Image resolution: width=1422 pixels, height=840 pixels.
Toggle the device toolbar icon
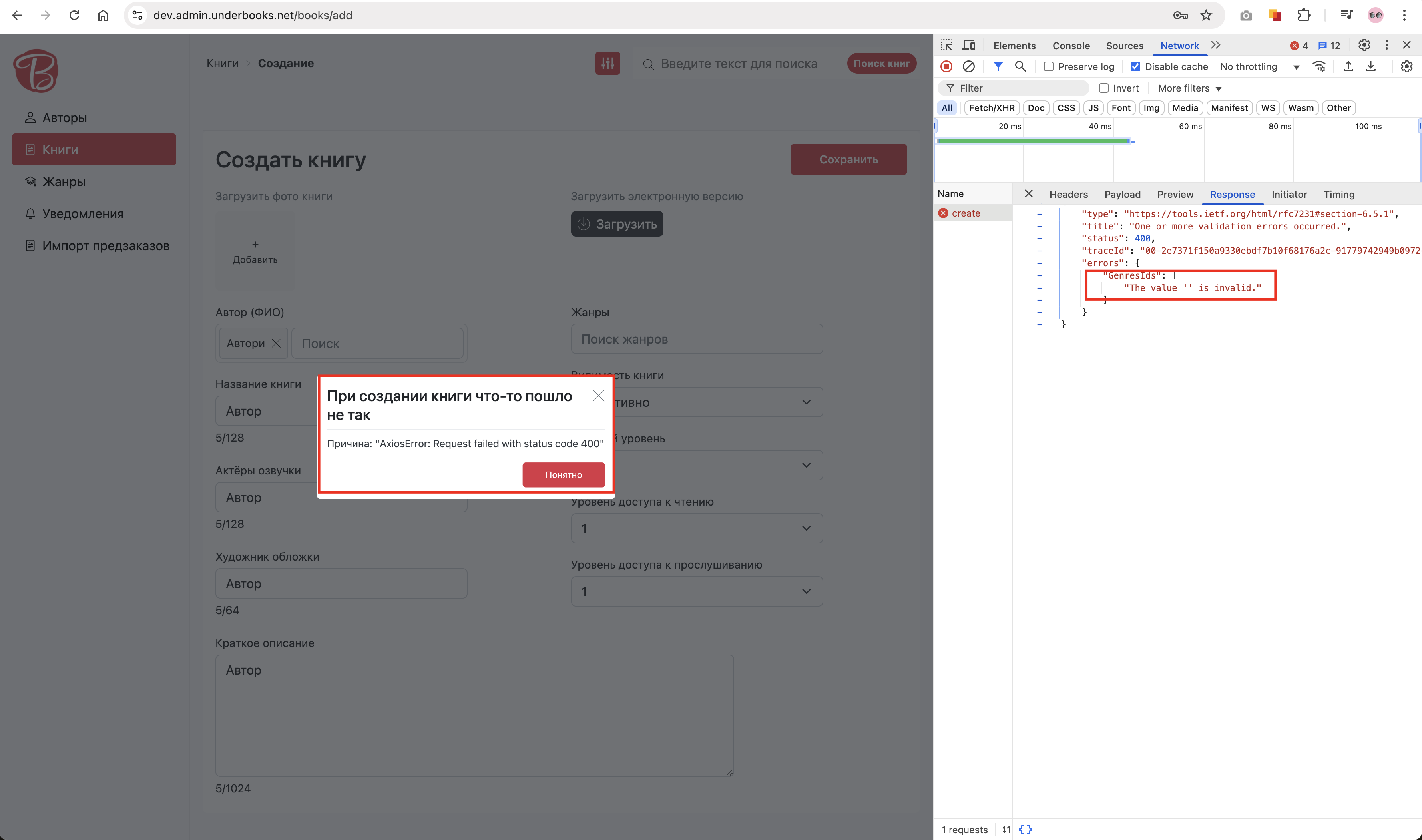[x=969, y=45]
